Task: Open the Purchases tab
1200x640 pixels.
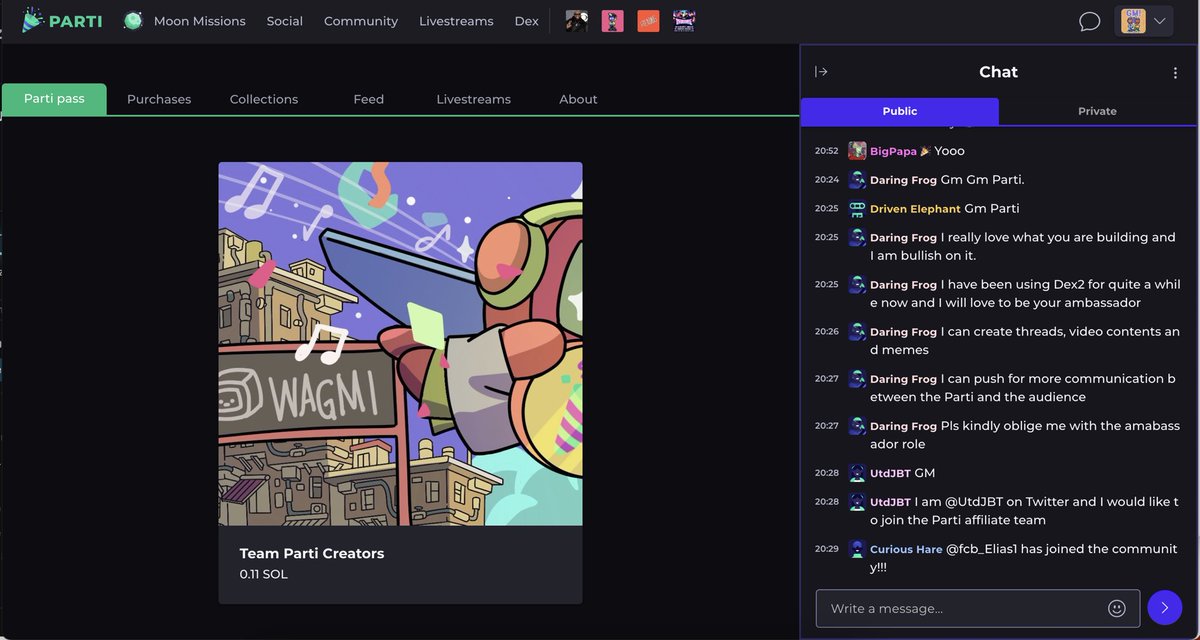Action: click(x=159, y=99)
